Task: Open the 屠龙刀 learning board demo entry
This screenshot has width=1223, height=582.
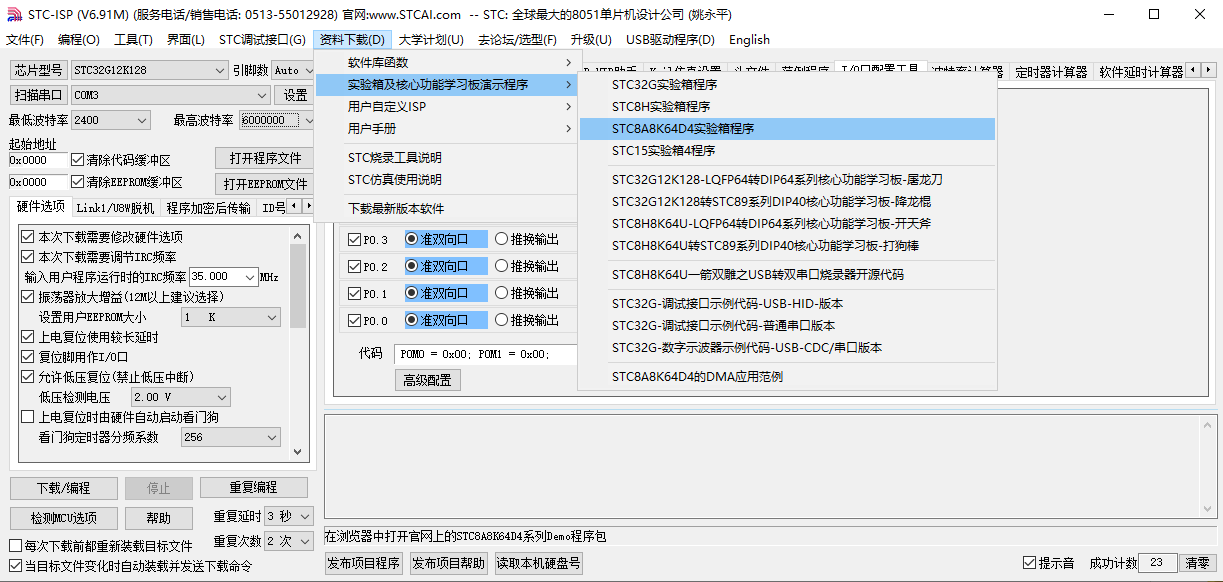Action: [787, 180]
